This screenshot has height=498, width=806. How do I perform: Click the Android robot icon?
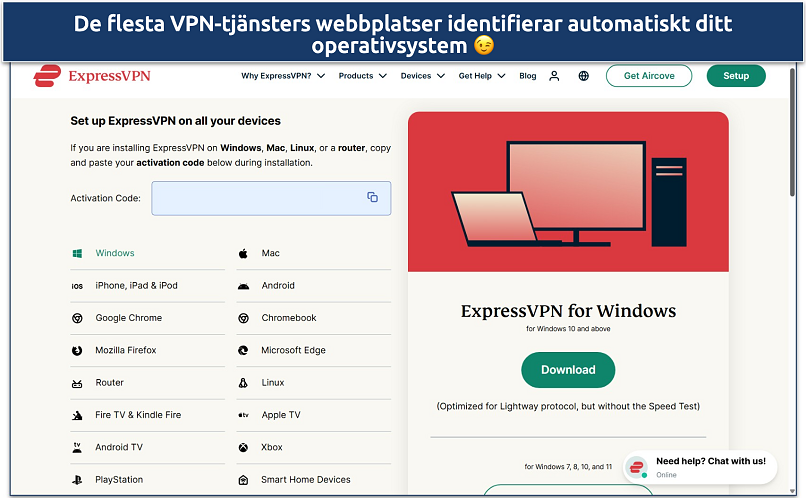point(243,286)
